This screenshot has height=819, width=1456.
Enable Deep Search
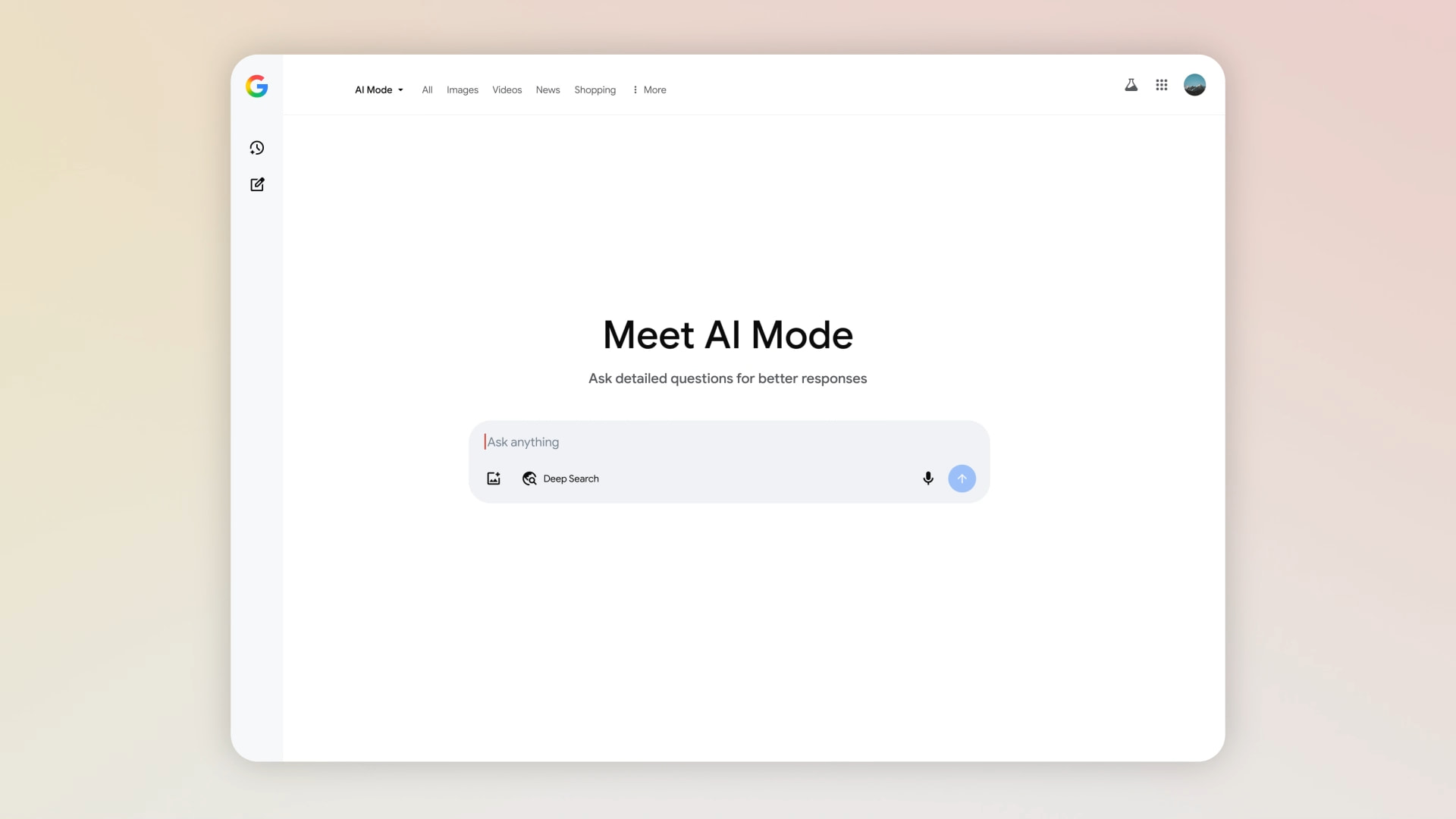click(560, 479)
